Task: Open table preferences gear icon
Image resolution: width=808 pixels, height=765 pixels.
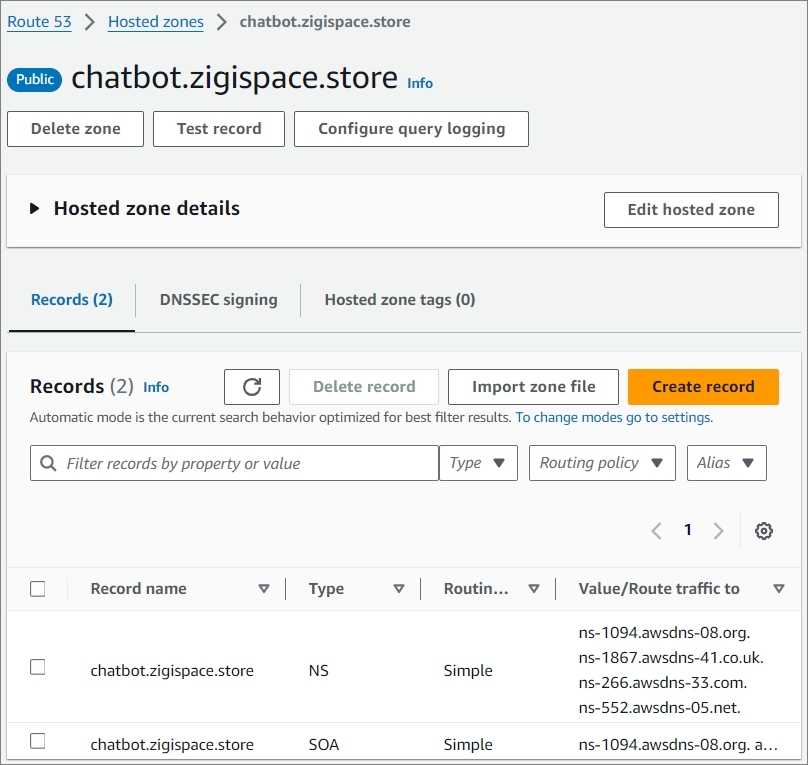Action: pos(764,531)
